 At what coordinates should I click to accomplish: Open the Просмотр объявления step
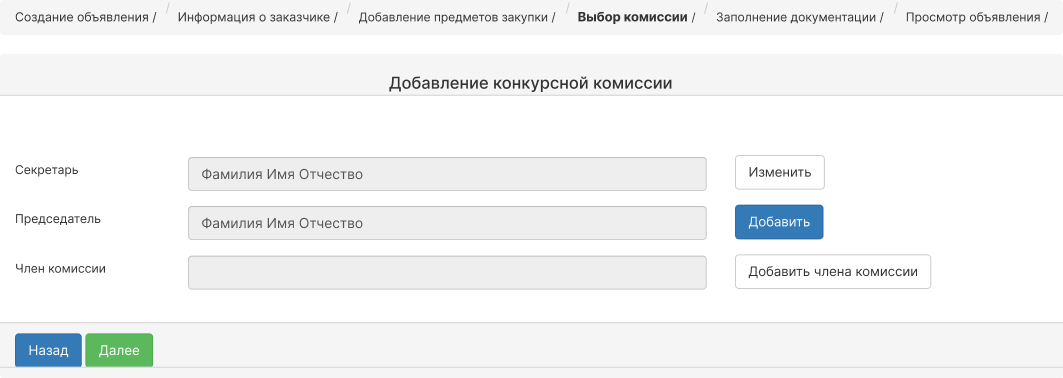[x=973, y=17]
